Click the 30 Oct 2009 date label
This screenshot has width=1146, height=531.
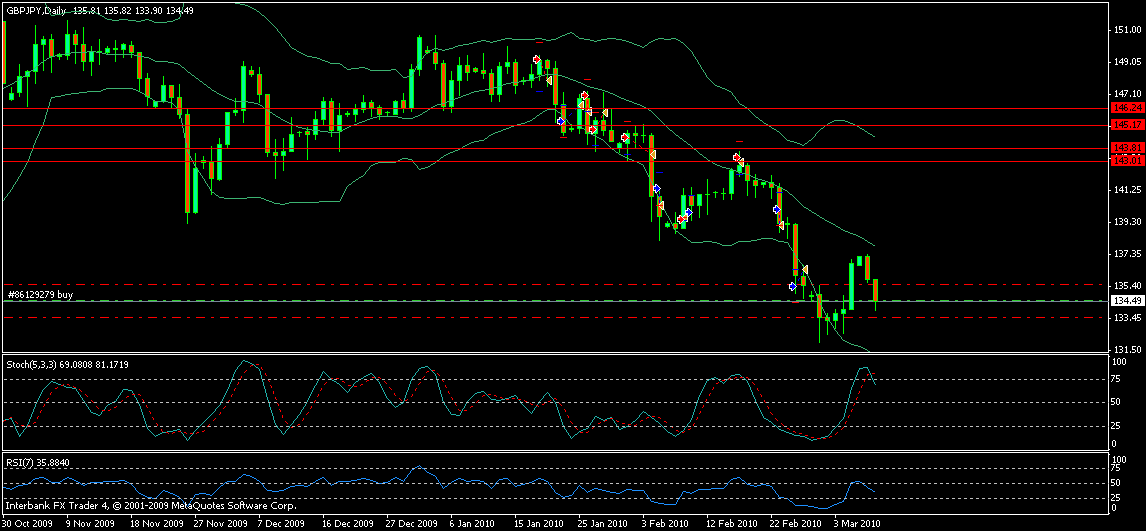pos(26,523)
